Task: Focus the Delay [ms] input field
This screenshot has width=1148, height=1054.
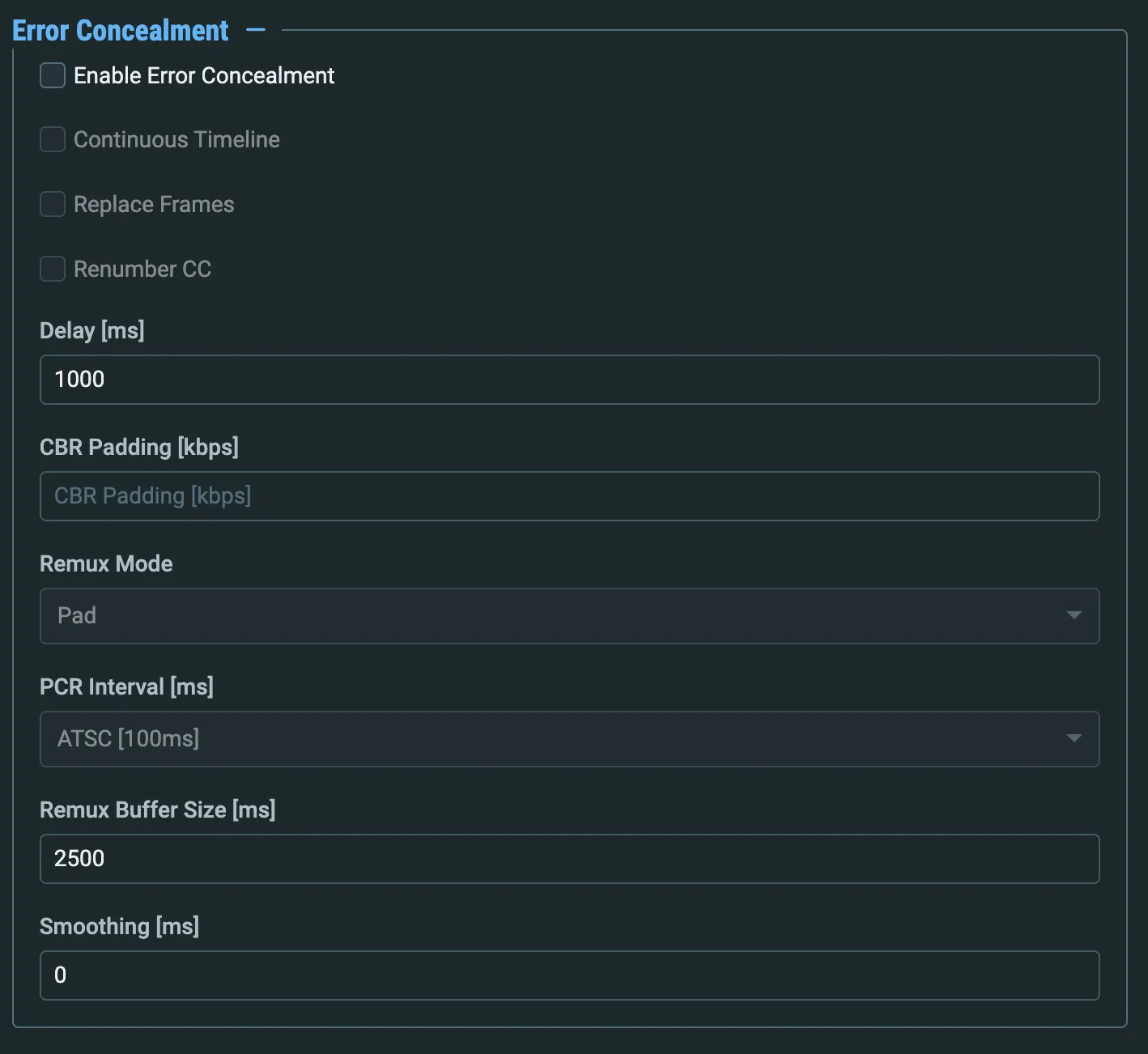Action: click(x=570, y=380)
